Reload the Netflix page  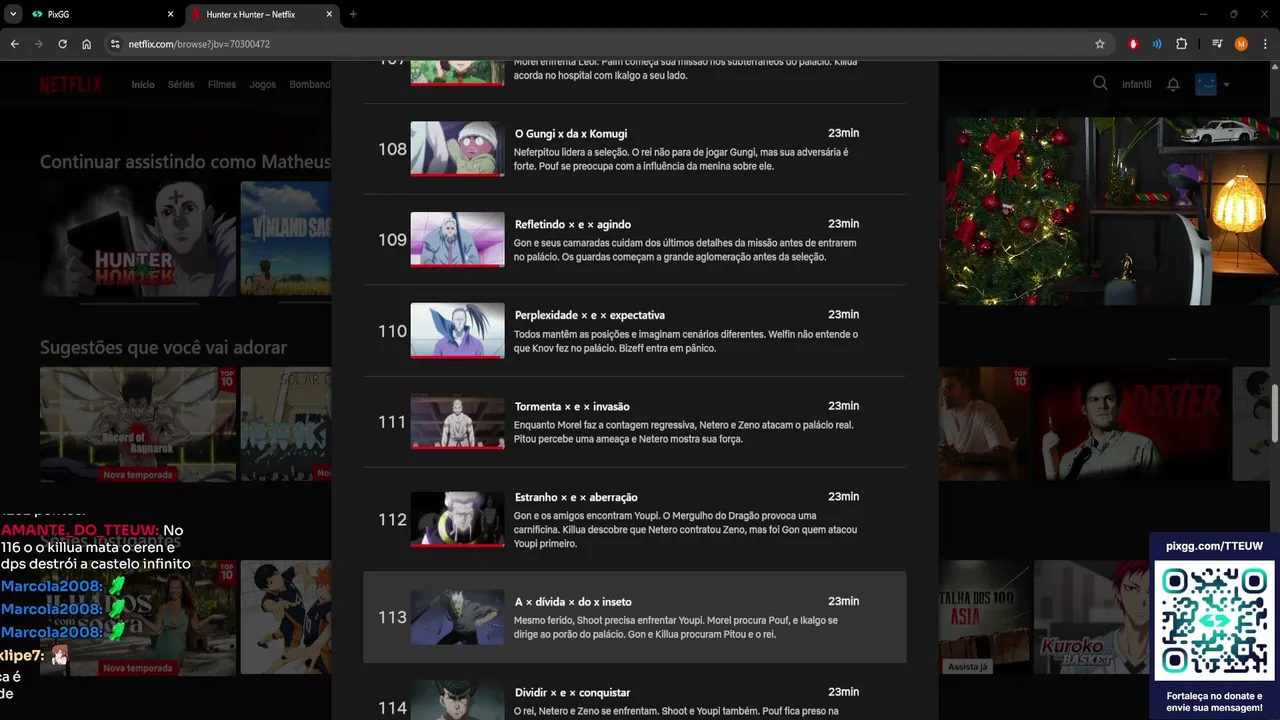pyautogui.click(x=62, y=44)
